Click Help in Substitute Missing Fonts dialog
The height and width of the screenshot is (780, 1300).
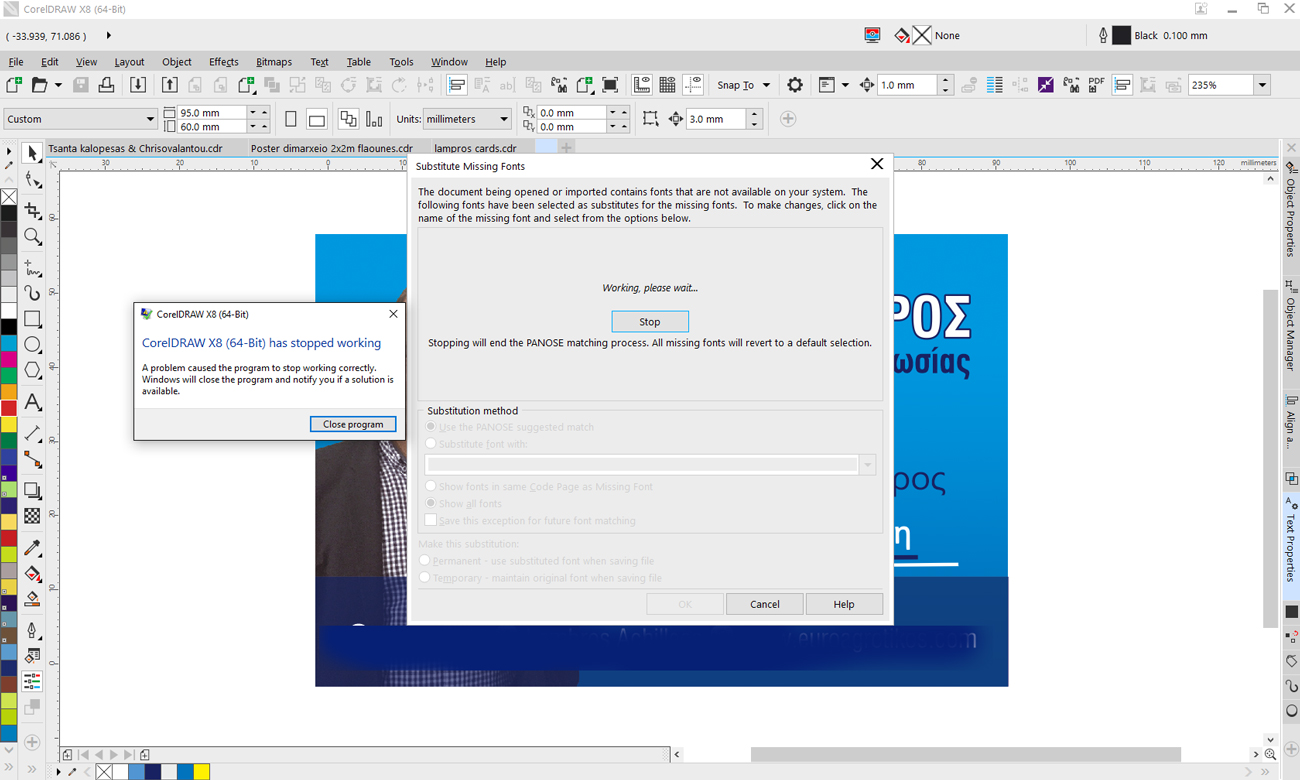click(x=844, y=604)
